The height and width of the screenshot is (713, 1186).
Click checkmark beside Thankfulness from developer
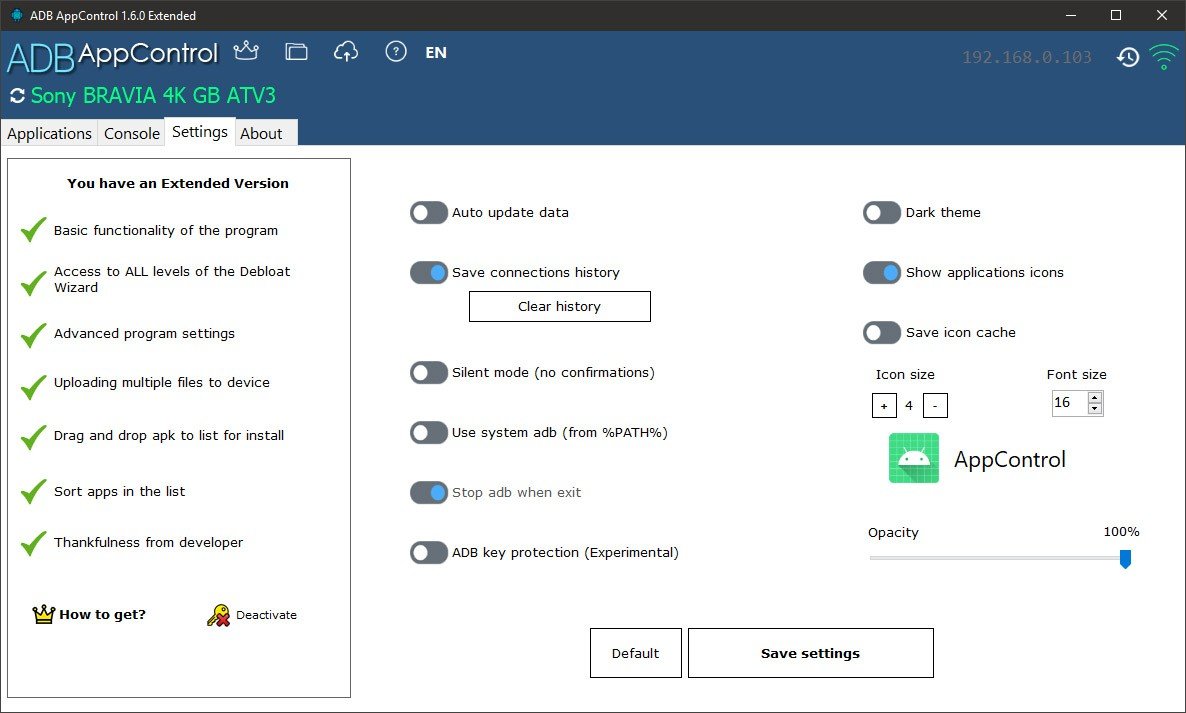pos(33,542)
